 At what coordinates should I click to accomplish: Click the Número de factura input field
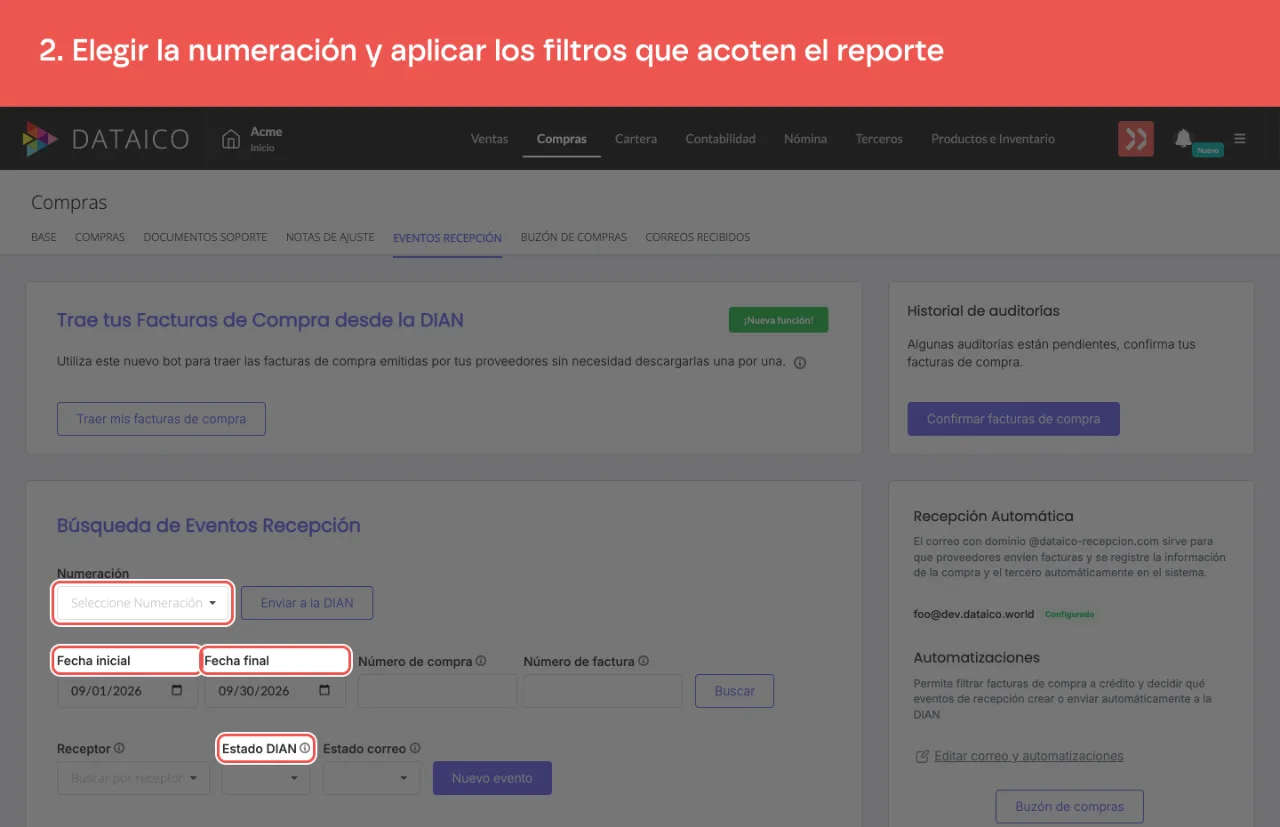tap(603, 691)
